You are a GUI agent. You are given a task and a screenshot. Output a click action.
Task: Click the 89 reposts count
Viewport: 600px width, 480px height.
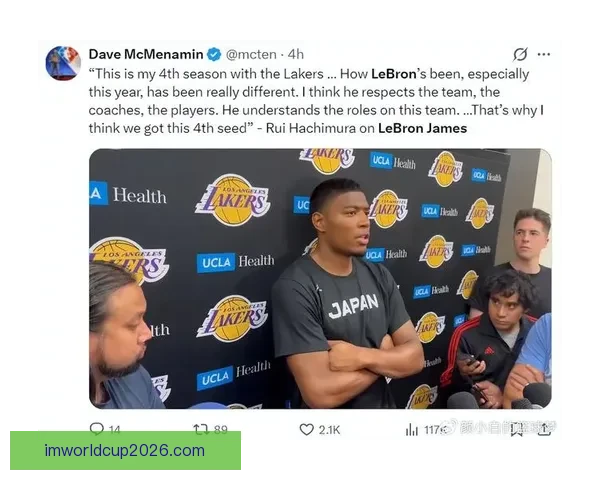pyautogui.click(x=221, y=429)
